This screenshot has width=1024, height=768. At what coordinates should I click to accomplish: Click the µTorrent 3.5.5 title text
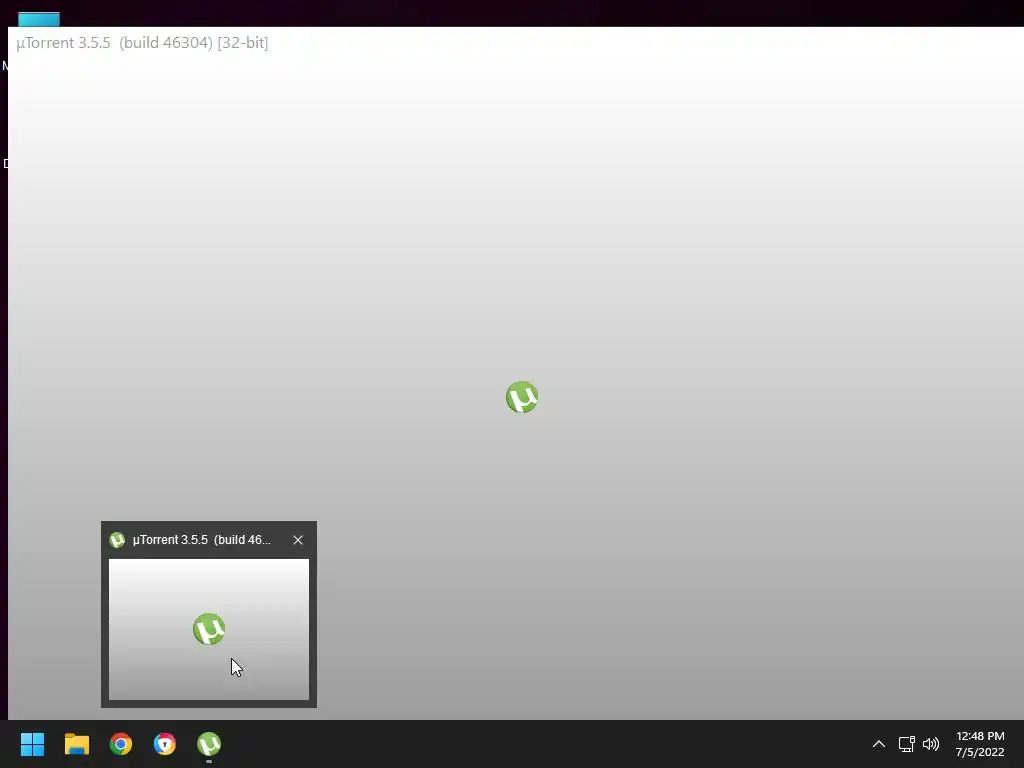[x=142, y=43]
